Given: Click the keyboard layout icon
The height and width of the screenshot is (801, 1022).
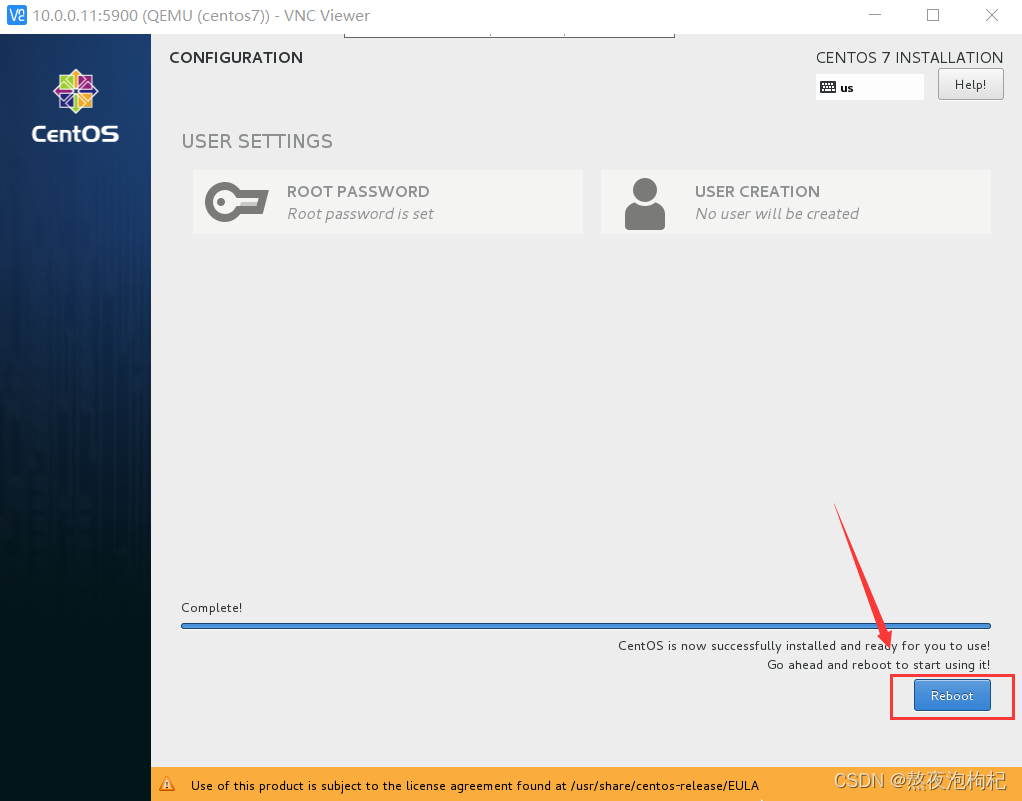Looking at the screenshot, I should (828, 87).
